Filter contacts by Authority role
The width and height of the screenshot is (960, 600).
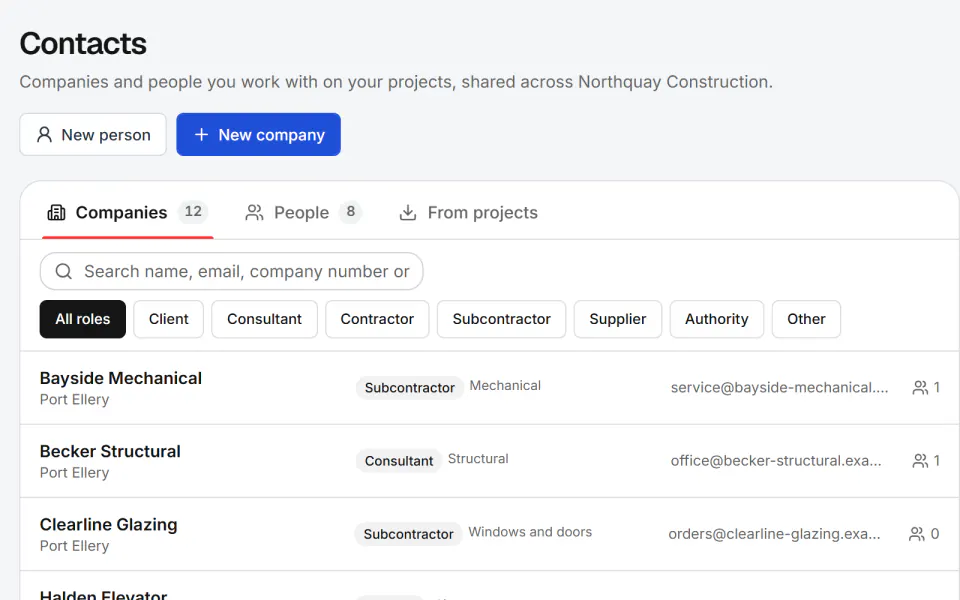[x=716, y=319]
